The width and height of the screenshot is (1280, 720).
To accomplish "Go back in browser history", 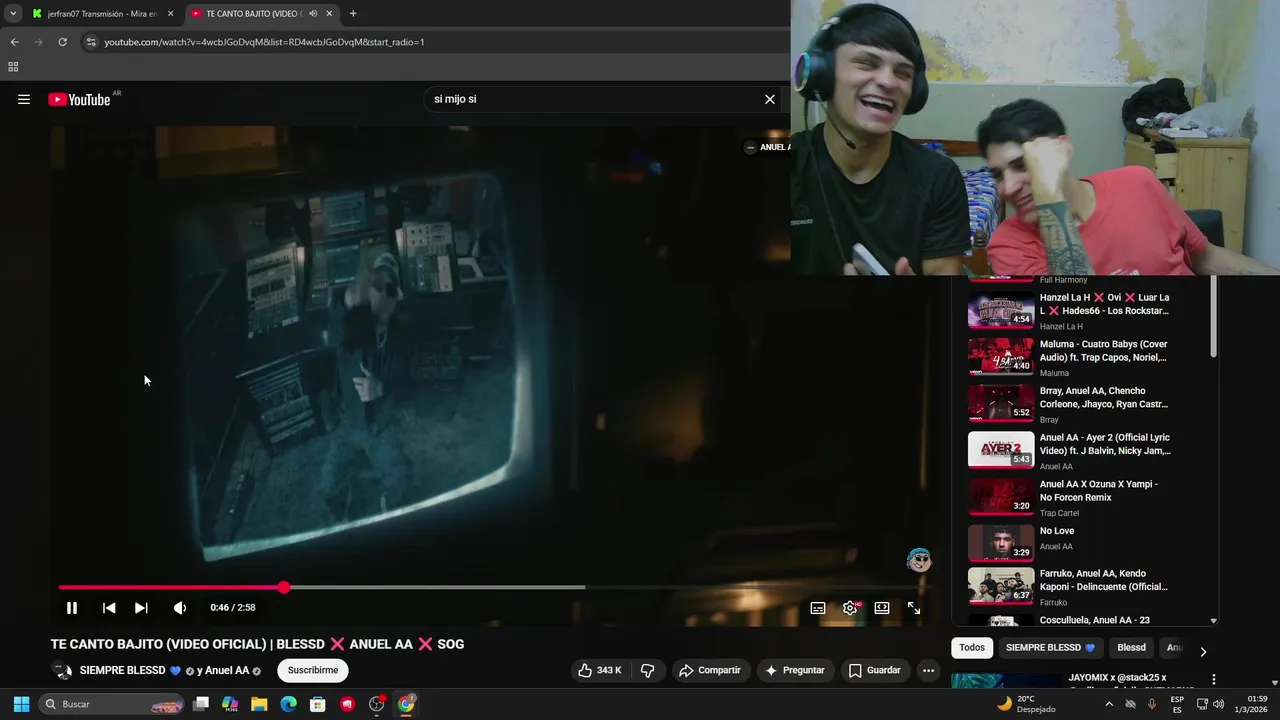I will click(14, 42).
